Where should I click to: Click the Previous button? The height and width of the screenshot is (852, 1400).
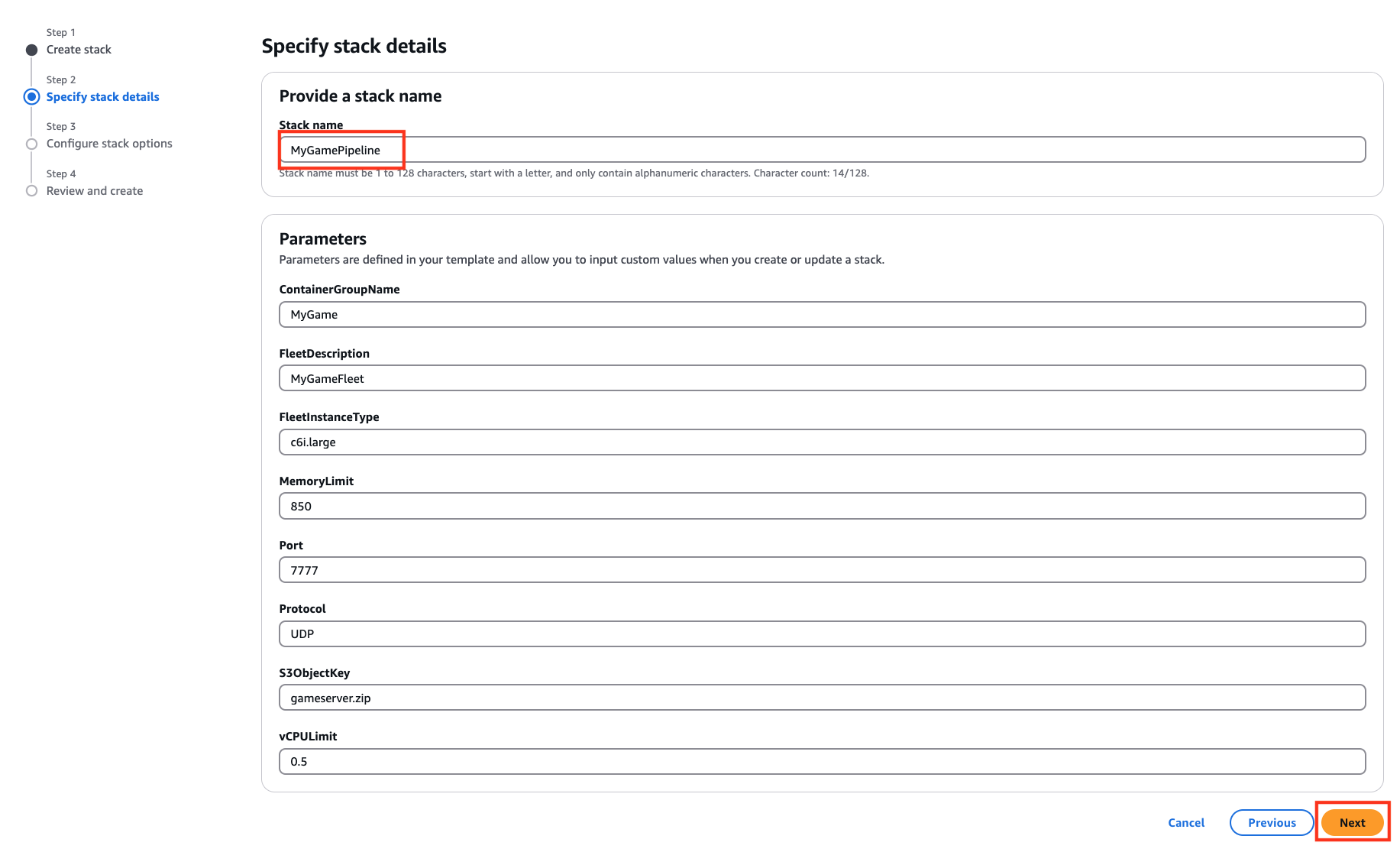point(1271,822)
